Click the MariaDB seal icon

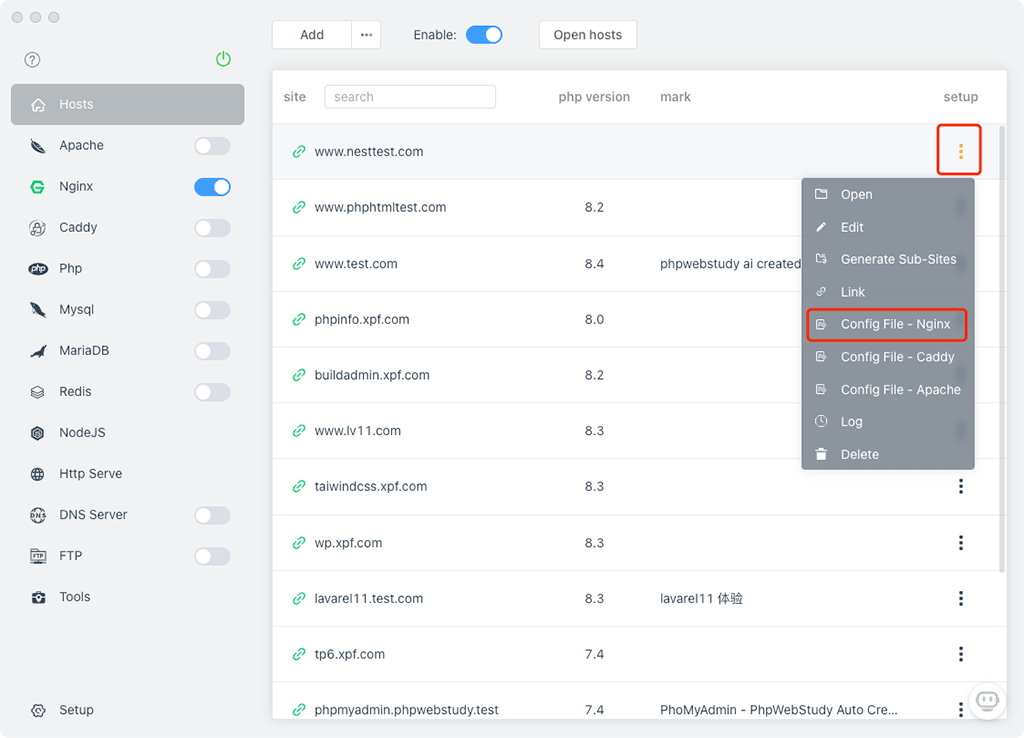pos(38,351)
